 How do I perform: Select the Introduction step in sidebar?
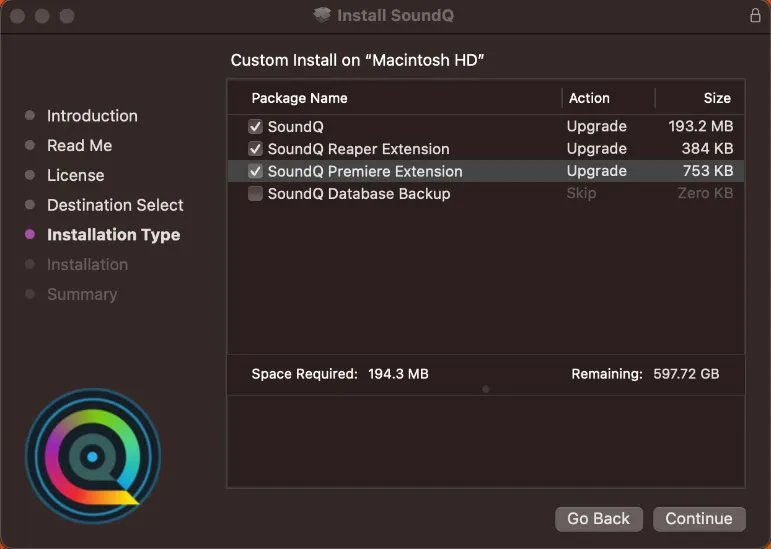click(x=92, y=116)
